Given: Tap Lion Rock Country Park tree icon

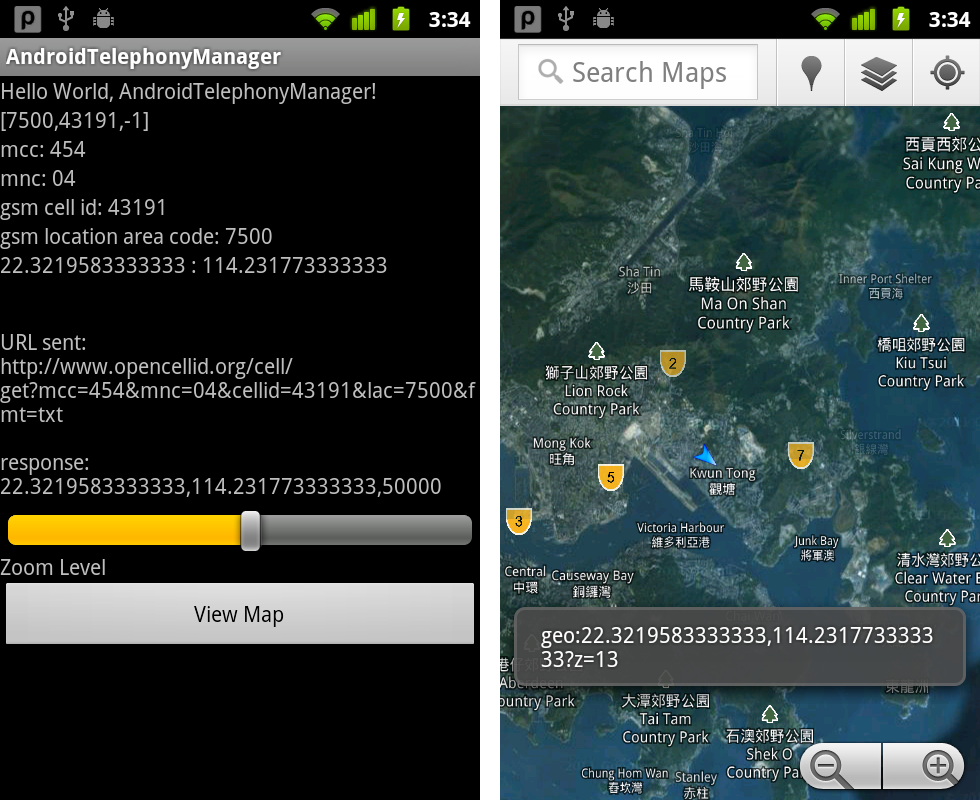Looking at the screenshot, I should tap(596, 351).
